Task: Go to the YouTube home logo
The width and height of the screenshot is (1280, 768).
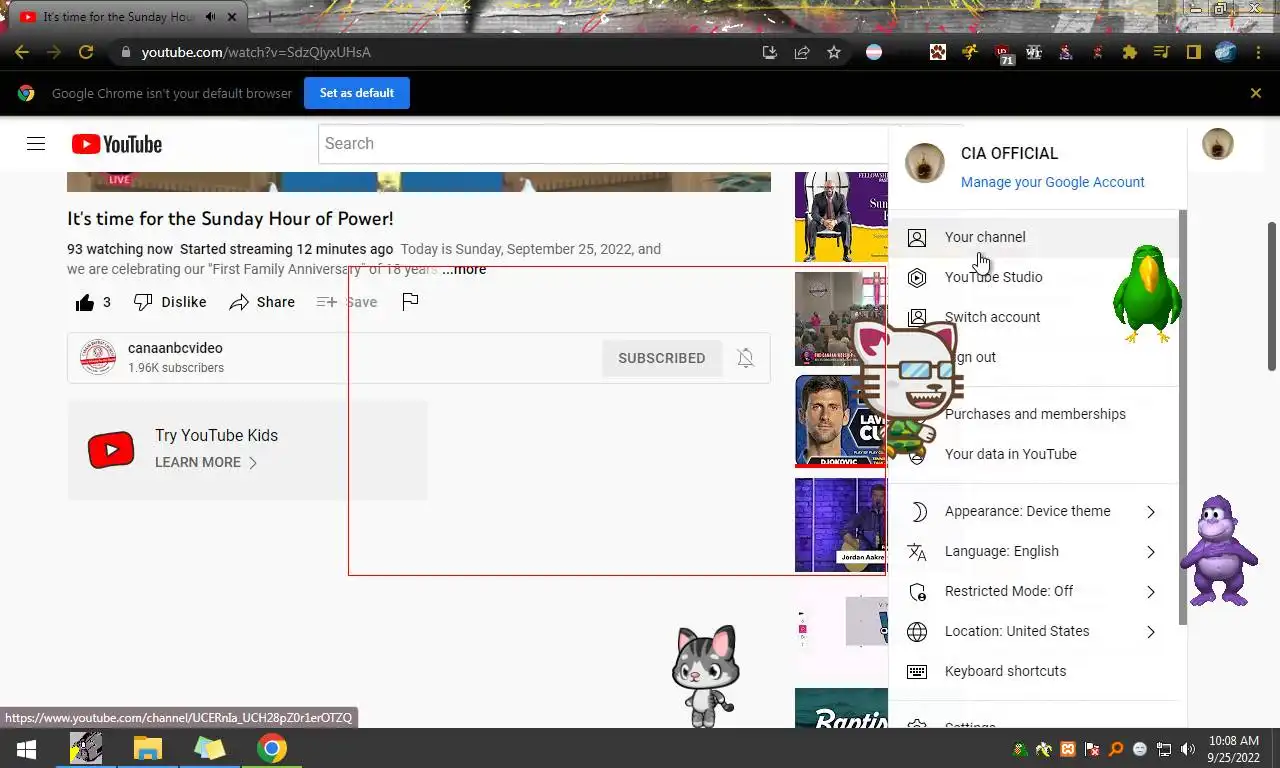Action: point(117,144)
